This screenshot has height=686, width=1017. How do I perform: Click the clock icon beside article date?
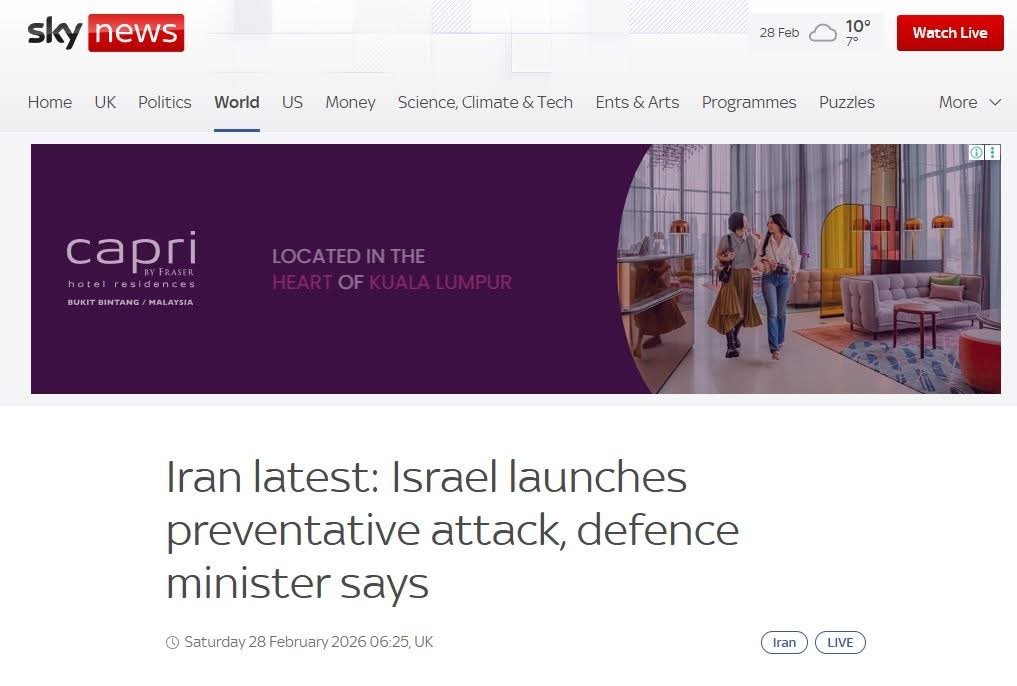[172, 643]
